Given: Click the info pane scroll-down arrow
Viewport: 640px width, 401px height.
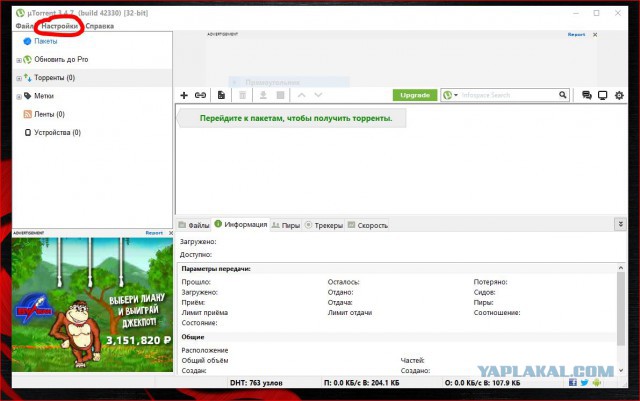Looking at the screenshot, I should coord(621,370).
